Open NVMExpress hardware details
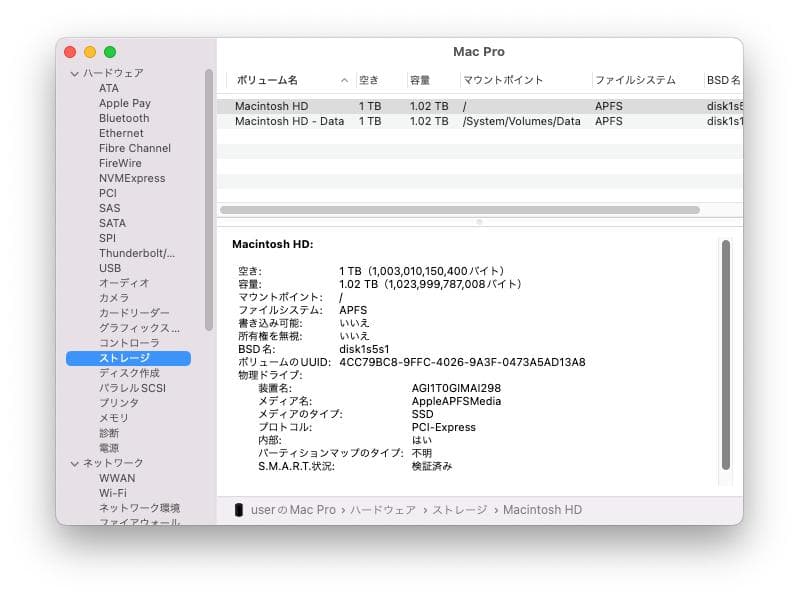Screen dimensions: 799x599 [x=132, y=178]
